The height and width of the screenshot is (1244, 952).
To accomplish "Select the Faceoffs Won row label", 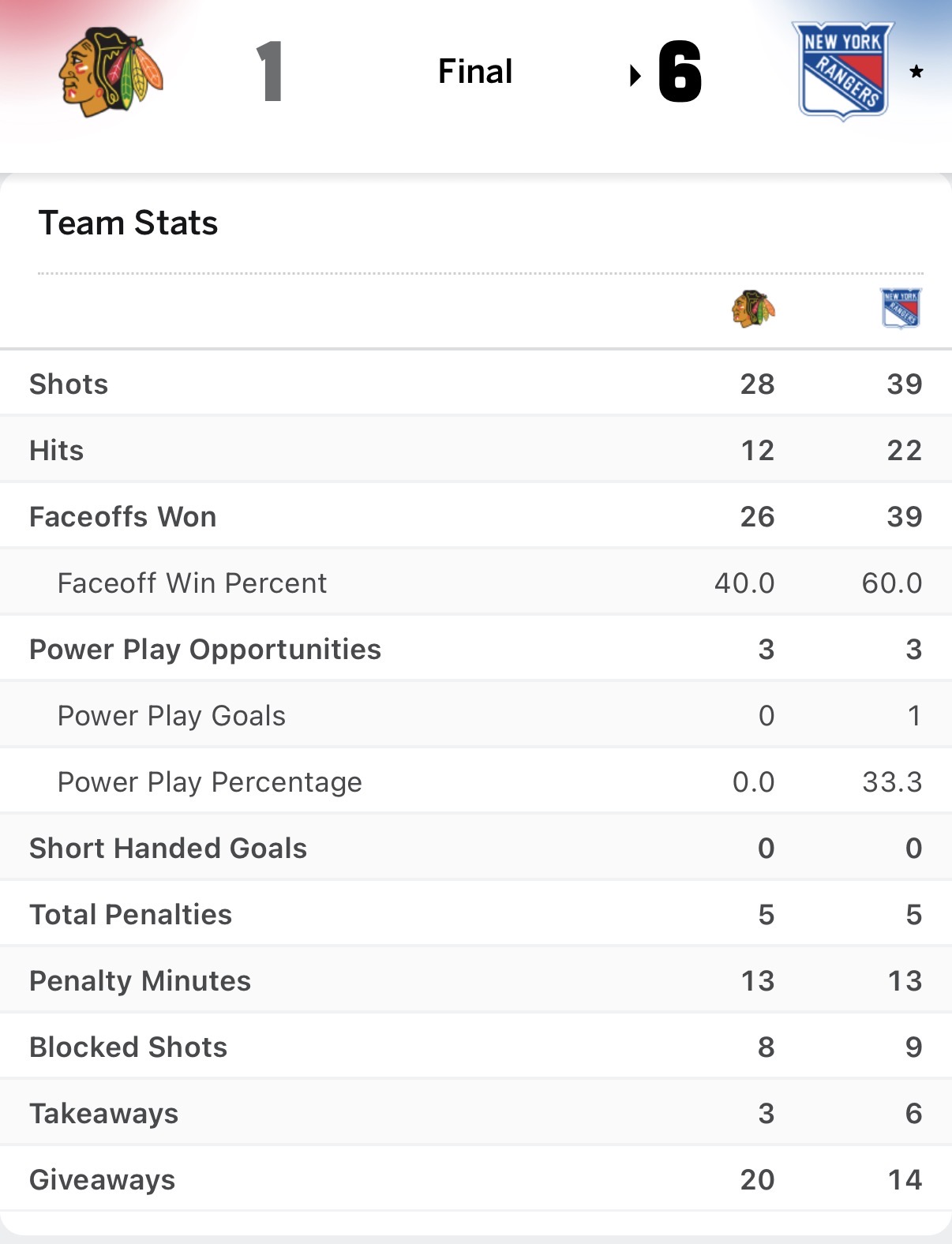I will pos(123,517).
